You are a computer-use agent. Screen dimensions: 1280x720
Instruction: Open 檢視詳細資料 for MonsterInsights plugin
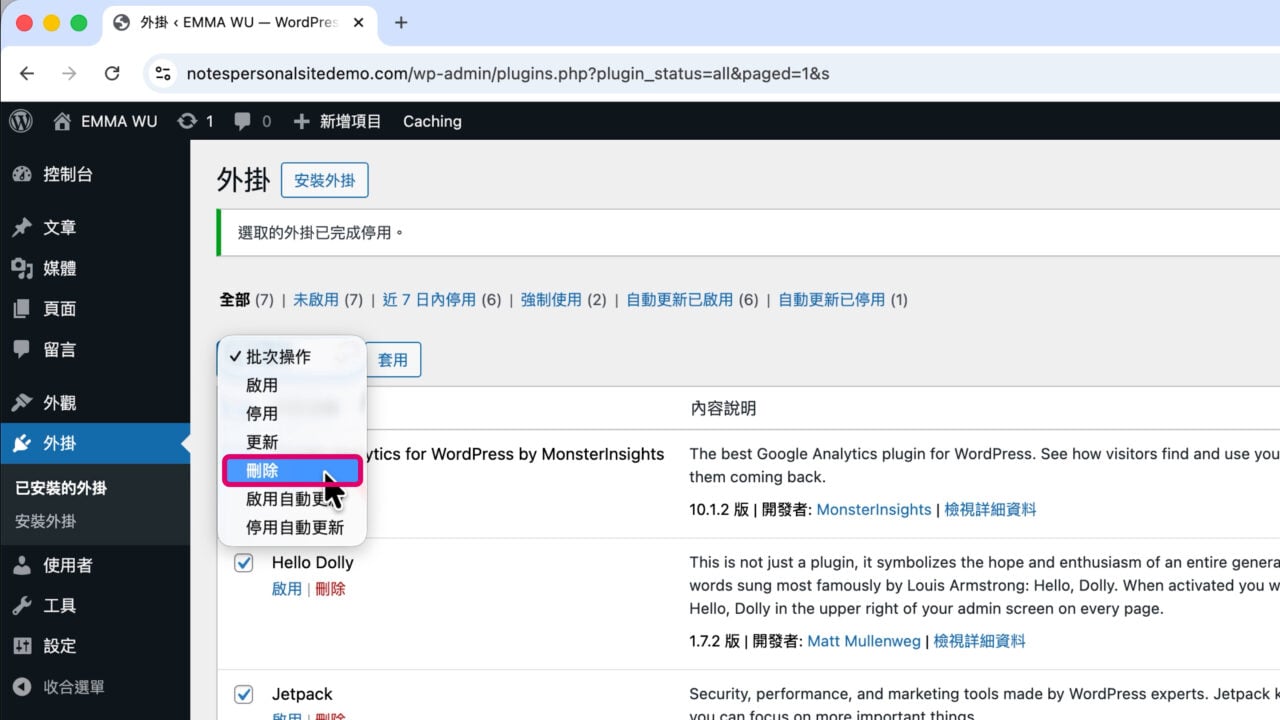point(990,510)
